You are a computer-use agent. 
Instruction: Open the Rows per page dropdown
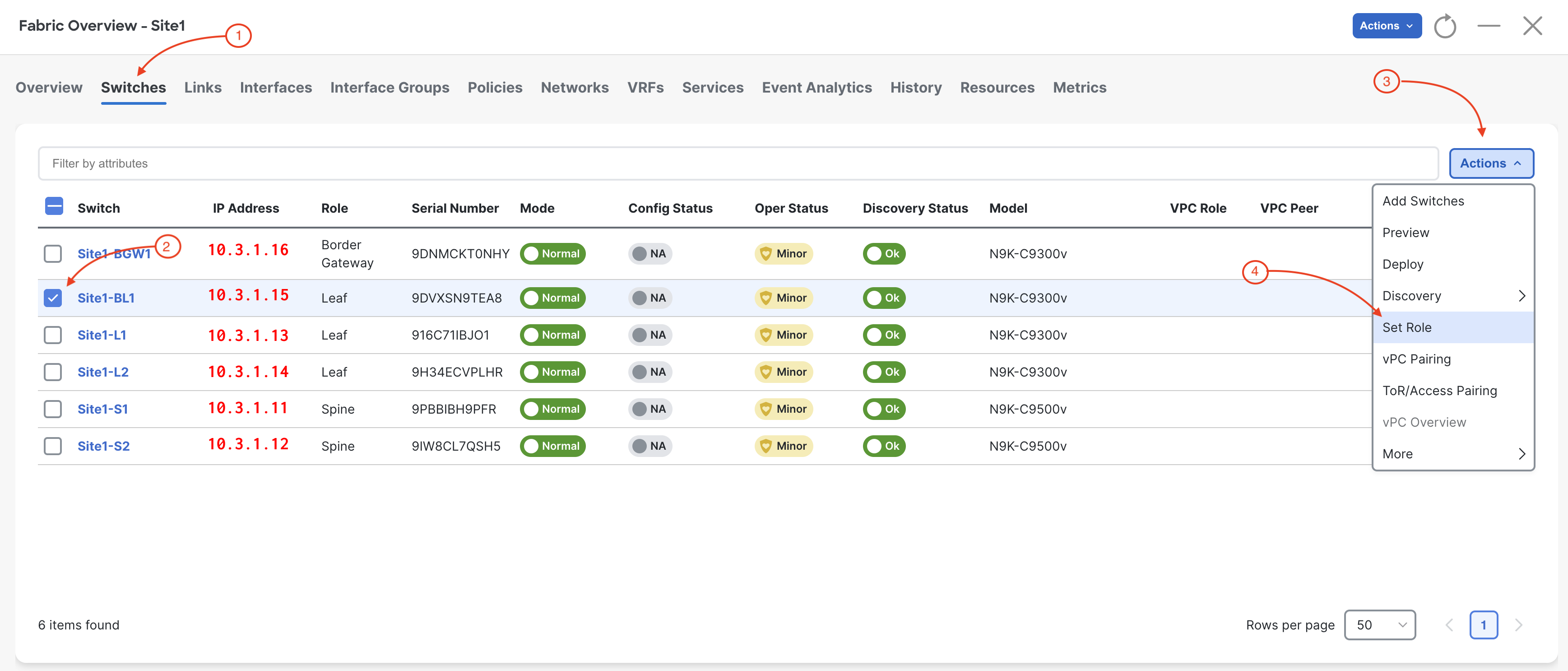click(1379, 625)
